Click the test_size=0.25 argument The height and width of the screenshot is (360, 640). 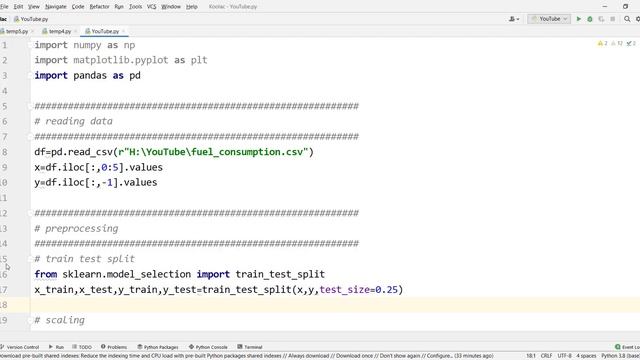[x=358, y=289]
